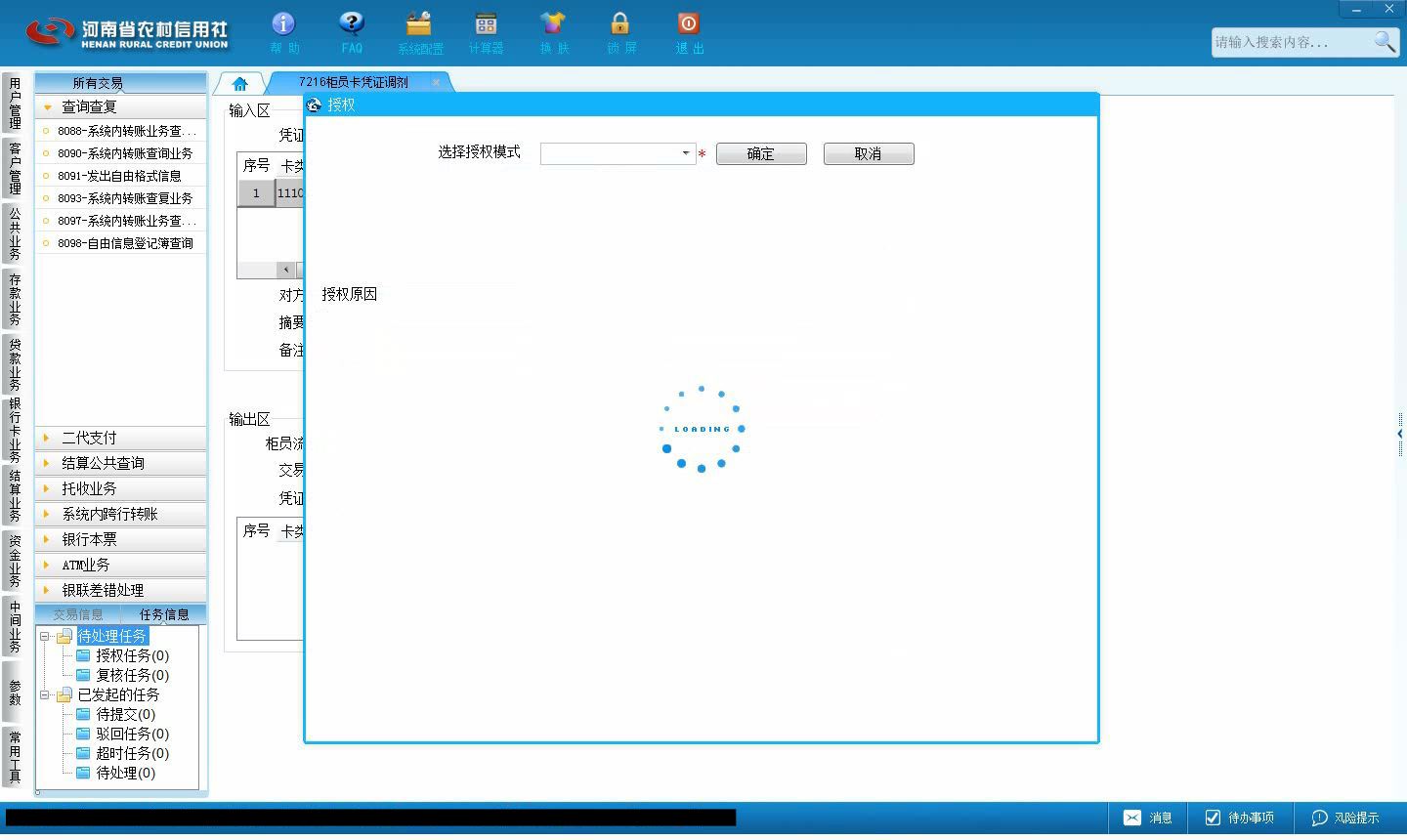Expand the 银联差错处理 section
Screen dimensions: 1407x840
tap(121, 590)
